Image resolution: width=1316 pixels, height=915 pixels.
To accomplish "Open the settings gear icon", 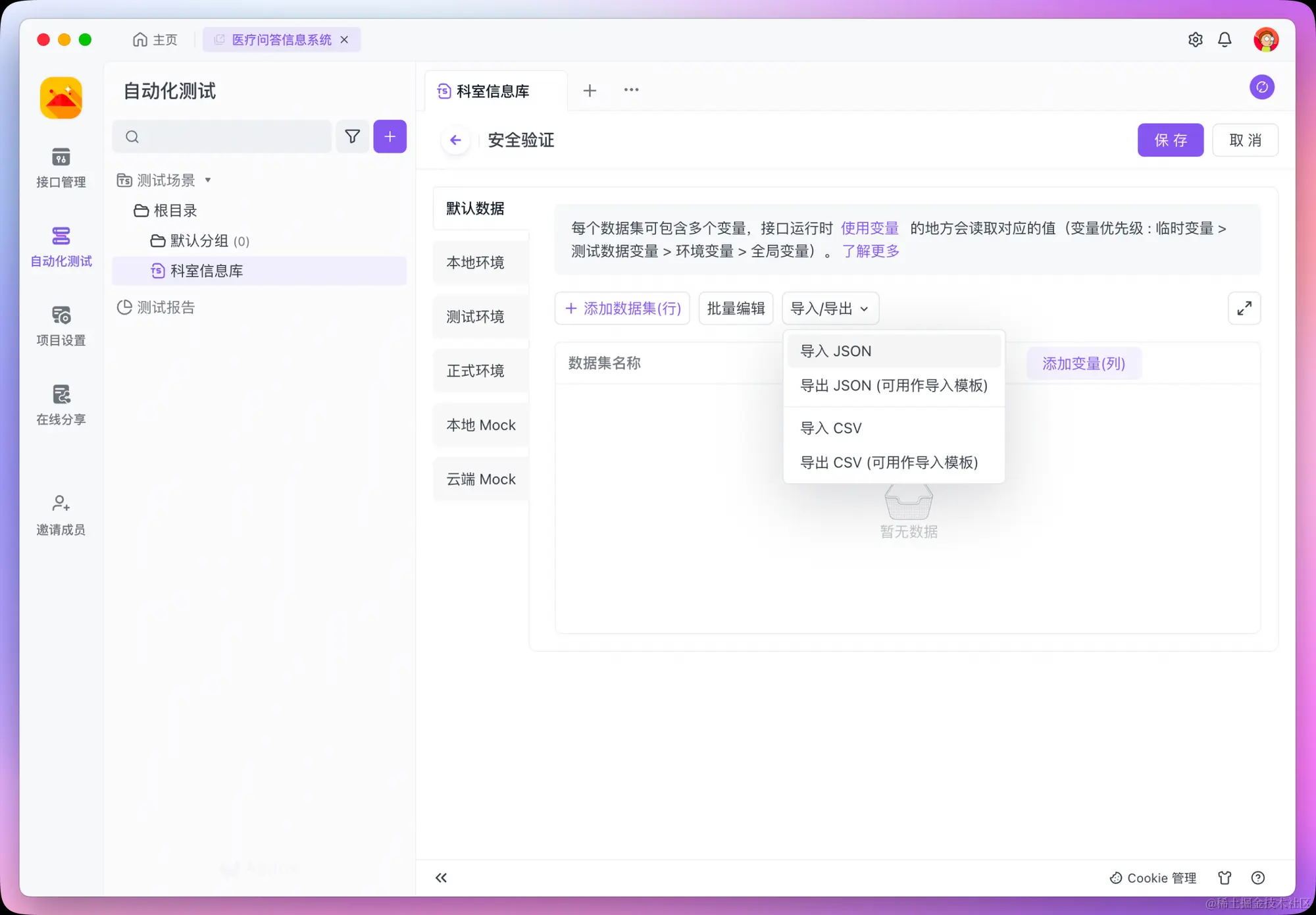I will tap(1196, 39).
